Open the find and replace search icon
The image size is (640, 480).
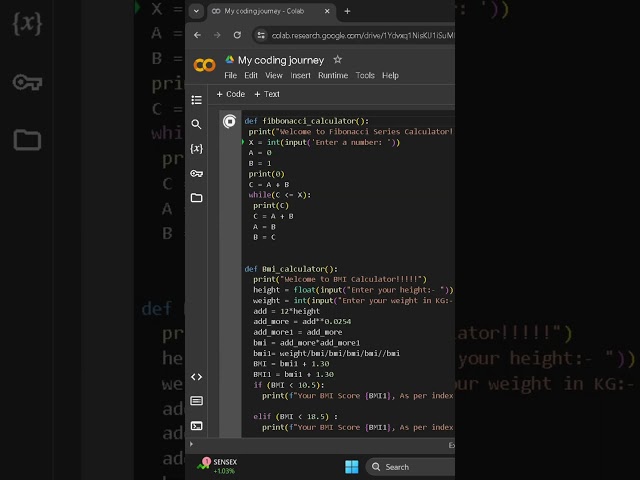[x=196, y=124]
